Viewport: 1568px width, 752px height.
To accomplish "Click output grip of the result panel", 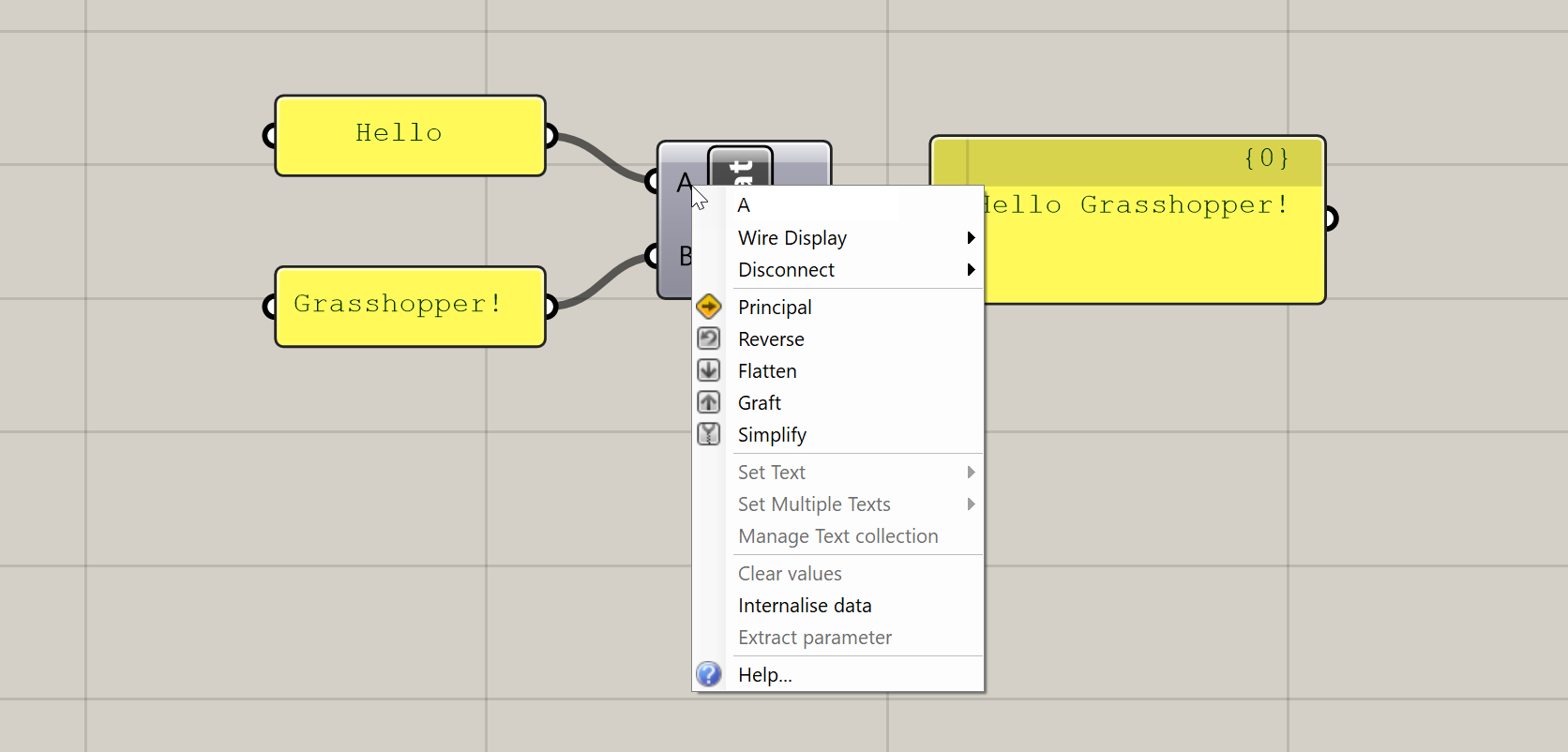I will 1332,219.
